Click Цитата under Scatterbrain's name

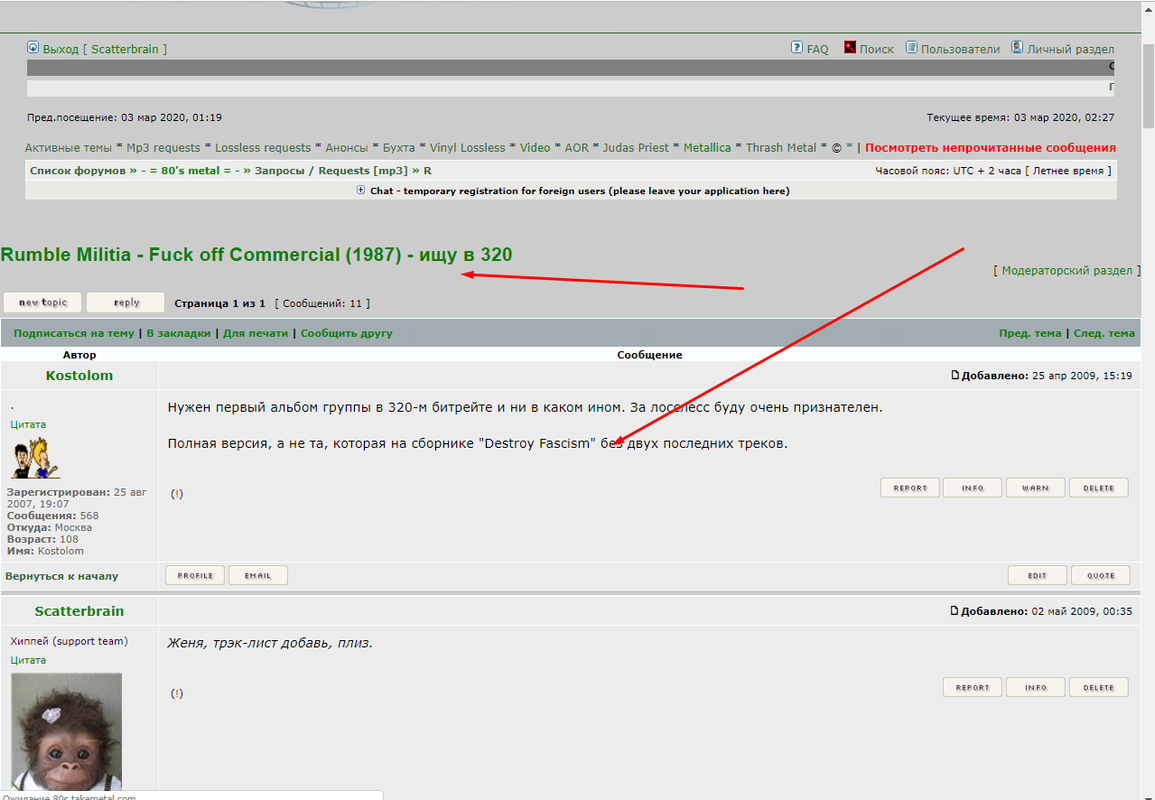point(28,660)
